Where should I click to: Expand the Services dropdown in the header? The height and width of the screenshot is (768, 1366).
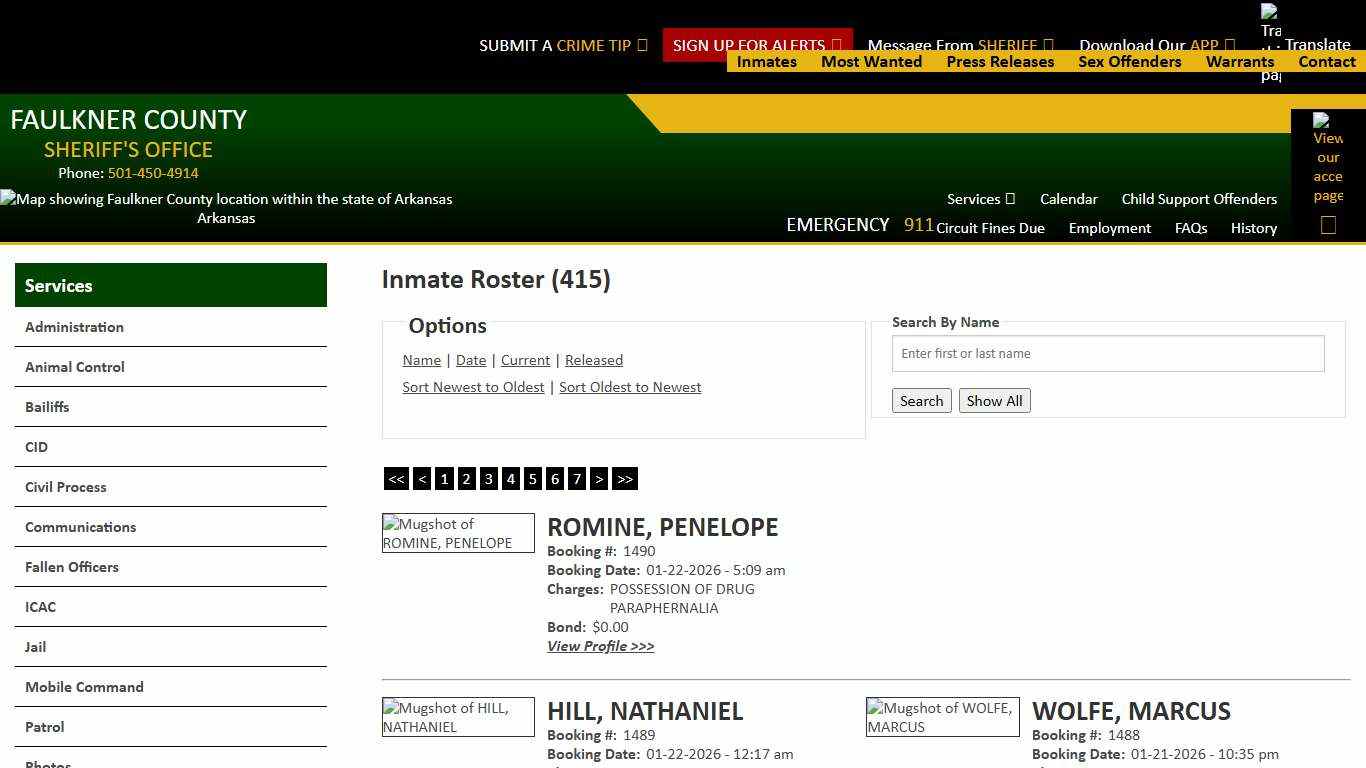[x=979, y=199]
